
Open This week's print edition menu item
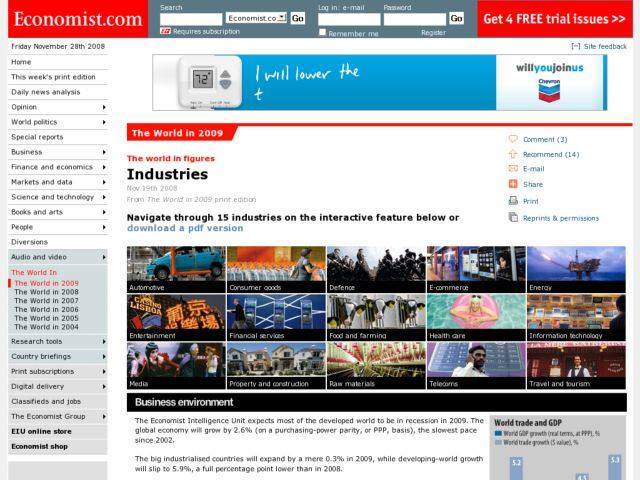click(x=54, y=77)
